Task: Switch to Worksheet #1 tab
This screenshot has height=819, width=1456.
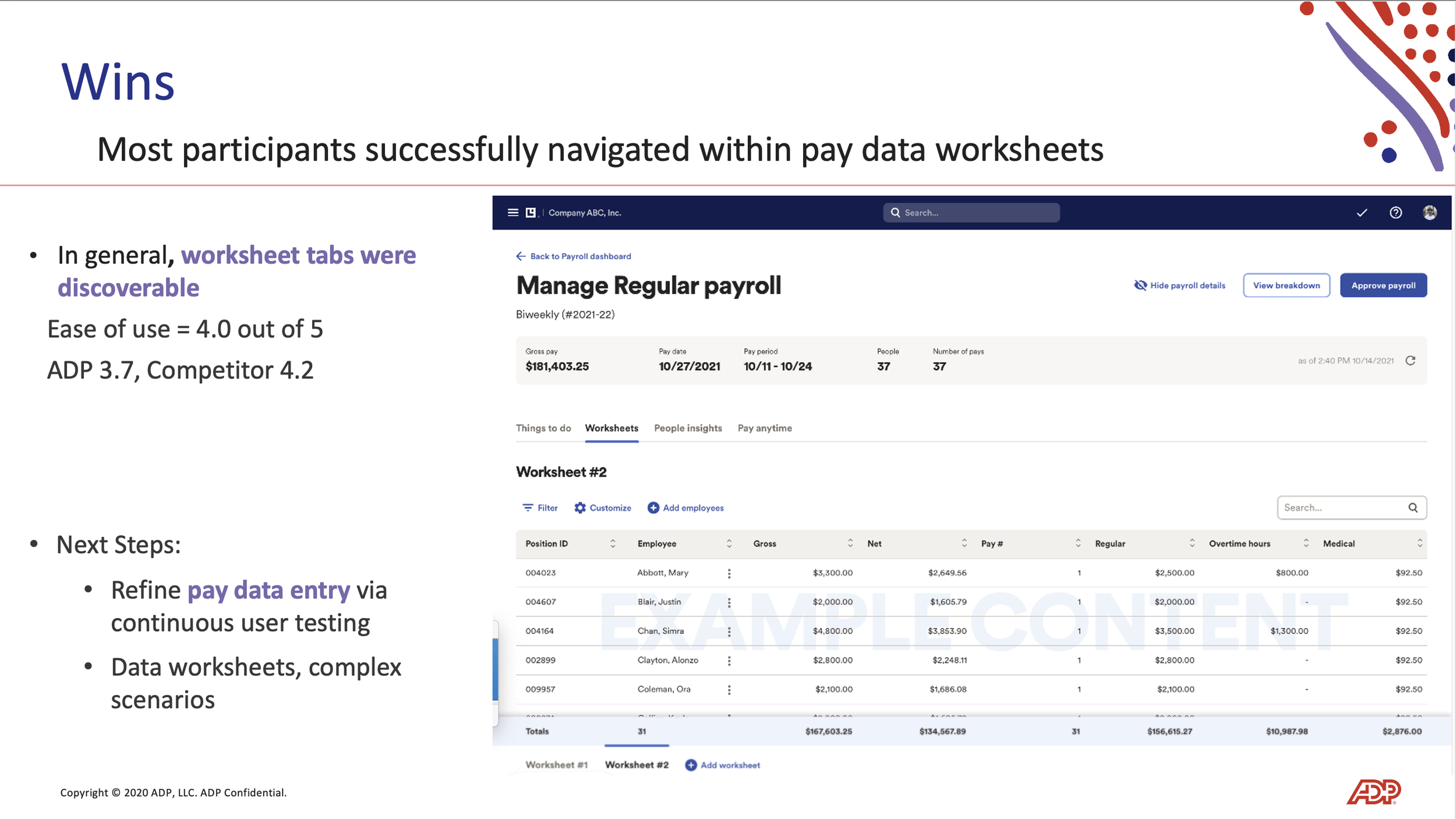Action: point(556,765)
